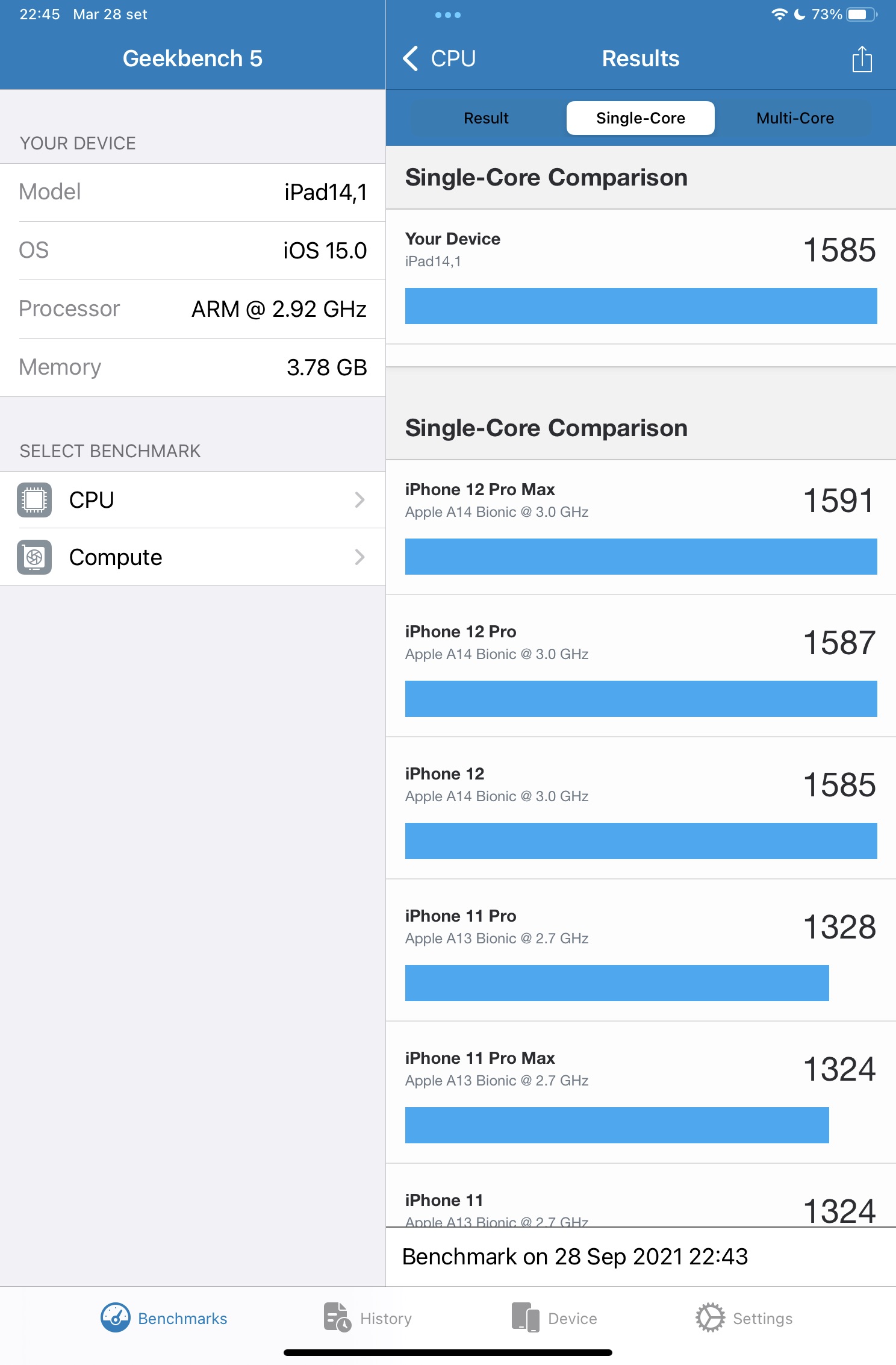Open the Settings gear icon tab
This screenshot has height=1365, width=896.
coord(711,1318)
